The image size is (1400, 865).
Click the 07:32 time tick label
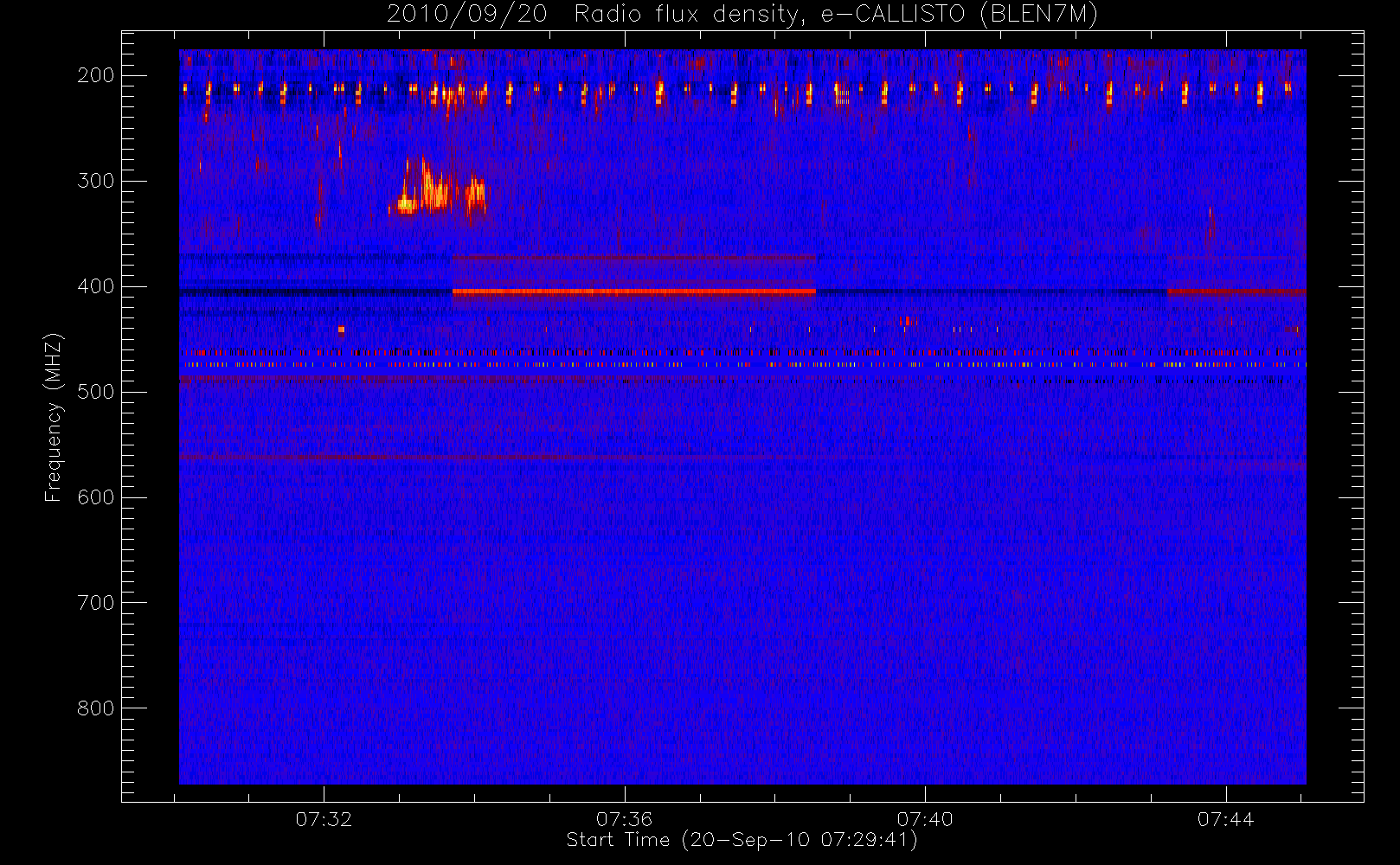coord(324,819)
